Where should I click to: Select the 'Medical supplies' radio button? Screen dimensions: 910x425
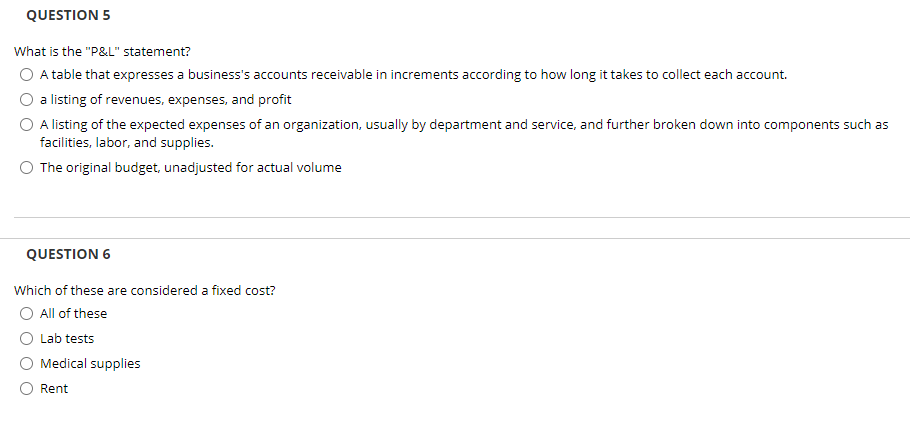coord(27,363)
